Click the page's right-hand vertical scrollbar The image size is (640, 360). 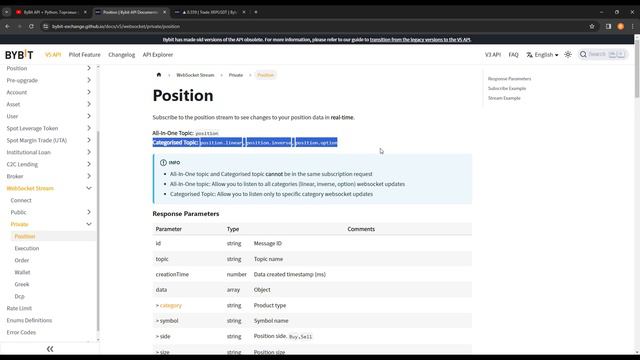pyautogui.click(x=637, y=69)
